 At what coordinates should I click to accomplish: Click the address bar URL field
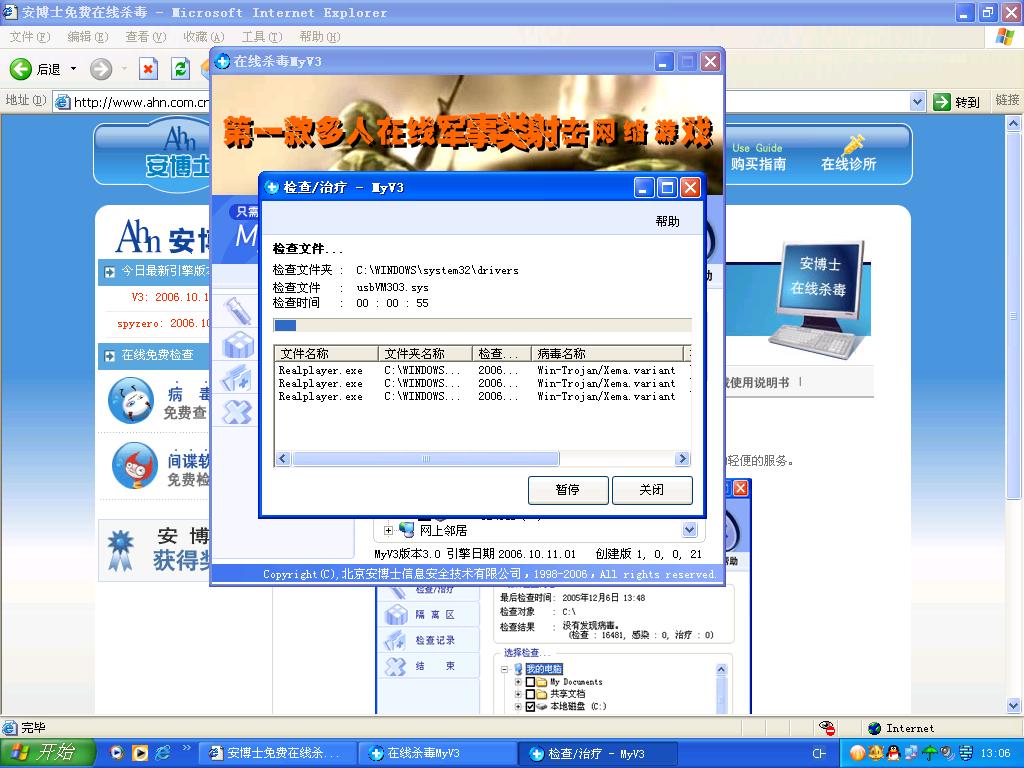click(x=131, y=101)
